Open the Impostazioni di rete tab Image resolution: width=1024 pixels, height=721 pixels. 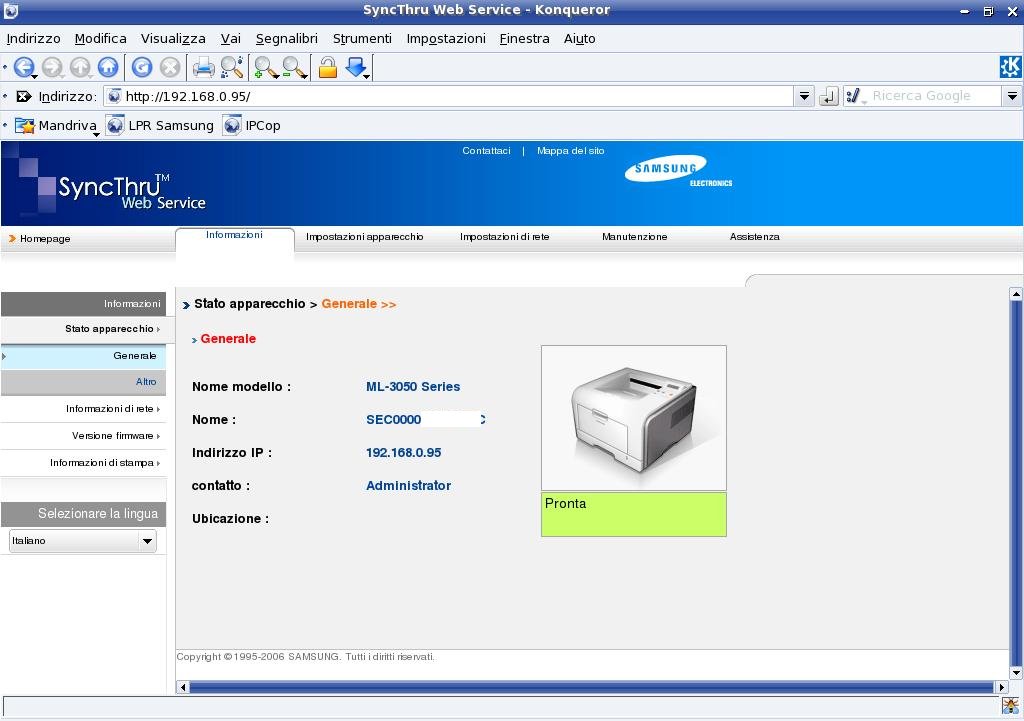(x=504, y=237)
